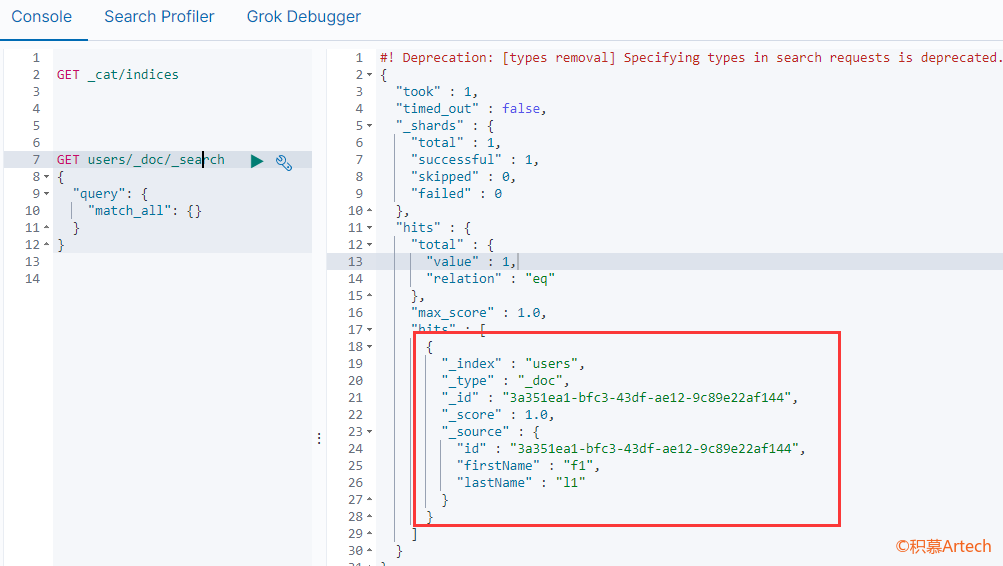Switch to the Console tab
Screen dimensions: 1003x566
(42, 17)
